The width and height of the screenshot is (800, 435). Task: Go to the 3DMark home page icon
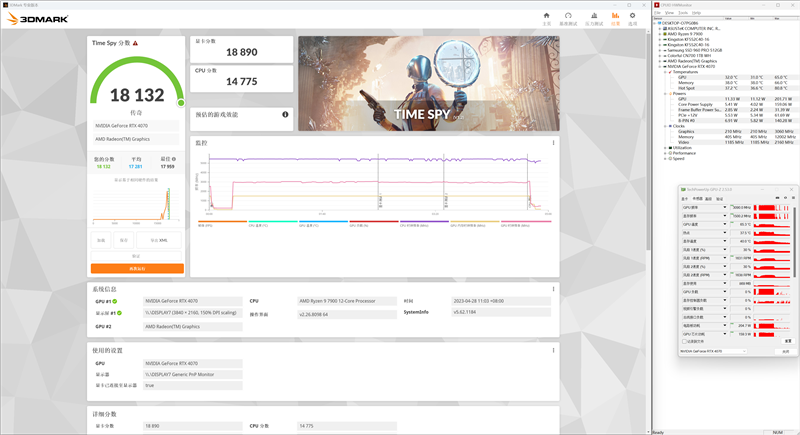point(546,16)
